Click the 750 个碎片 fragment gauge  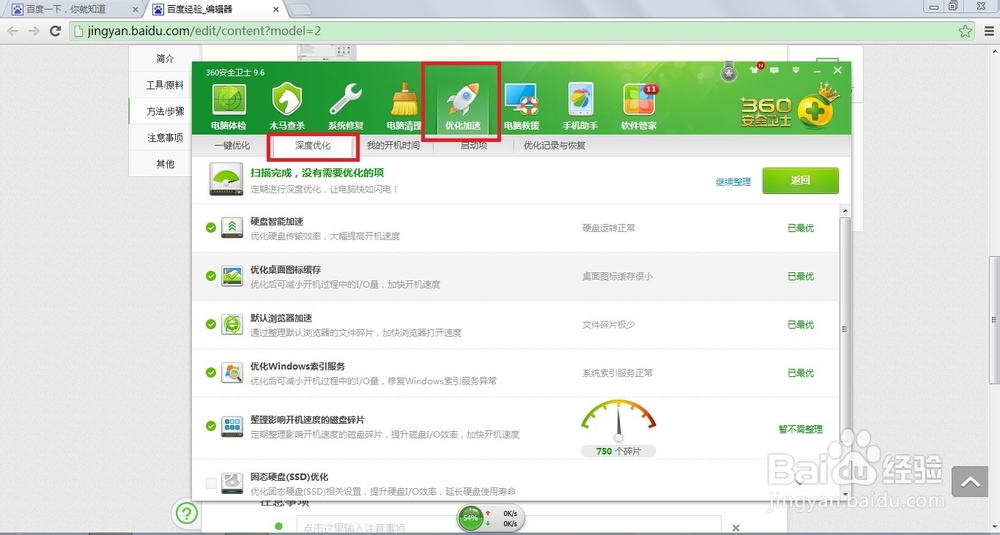click(618, 429)
